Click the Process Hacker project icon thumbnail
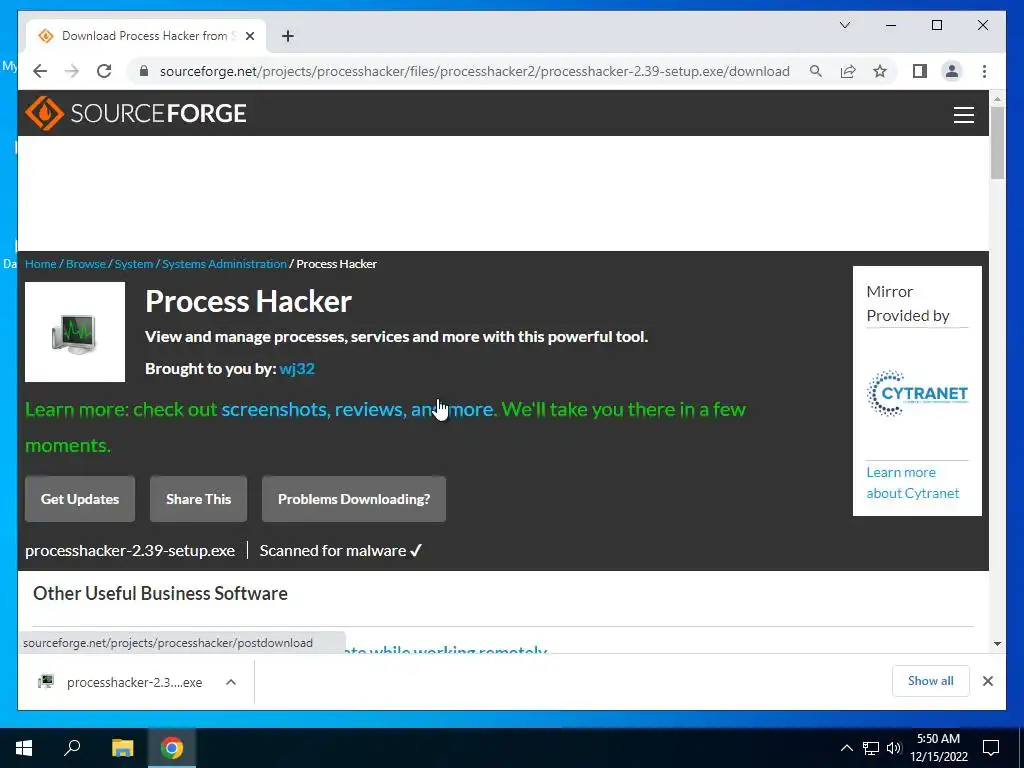Image resolution: width=1024 pixels, height=768 pixels. [x=75, y=332]
